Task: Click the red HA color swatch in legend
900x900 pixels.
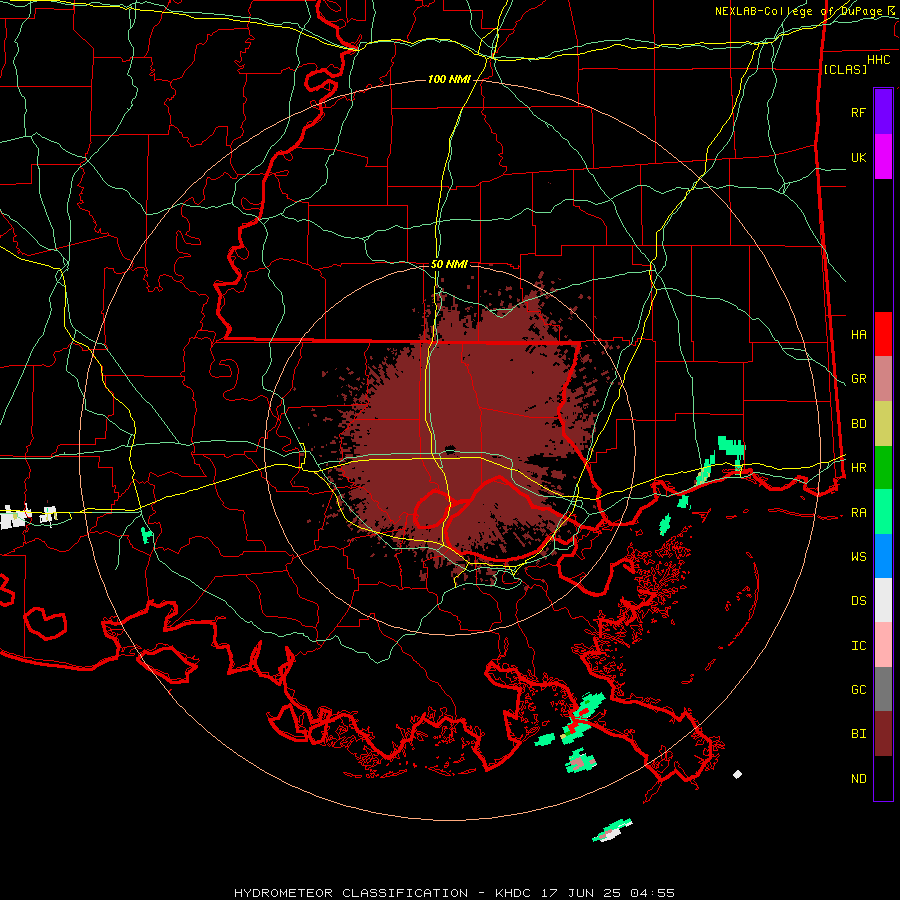Action: pos(883,334)
